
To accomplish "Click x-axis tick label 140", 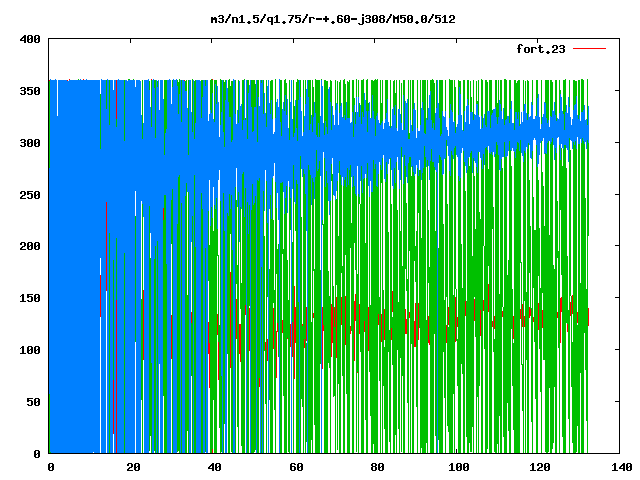I will point(622,467).
